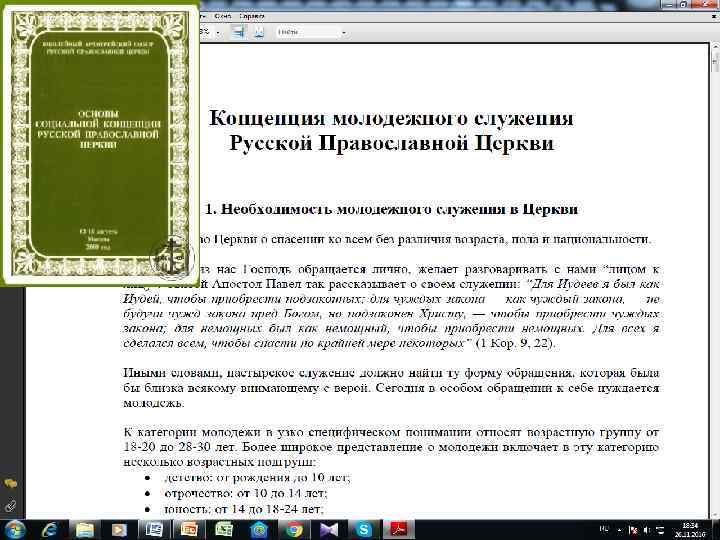This screenshot has height=540, width=720.
Task: Click the RU language indicator in tray
Action: [x=604, y=529]
